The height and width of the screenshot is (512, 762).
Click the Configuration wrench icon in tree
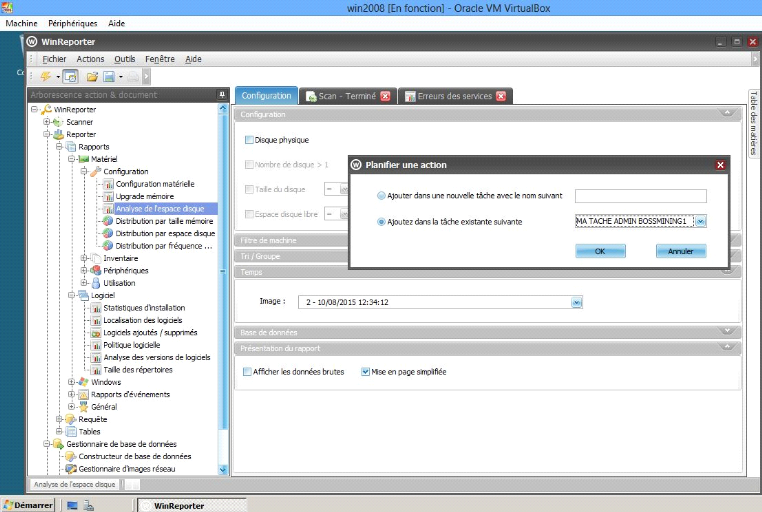tap(96, 171)
